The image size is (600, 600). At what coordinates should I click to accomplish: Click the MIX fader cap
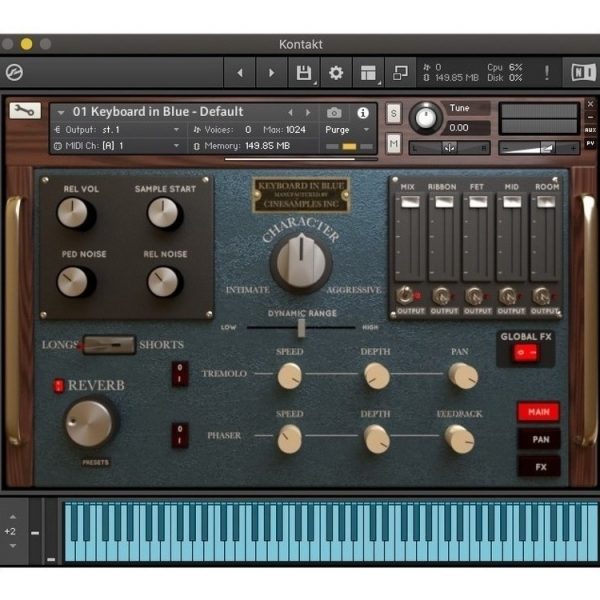tap(410, 202)
